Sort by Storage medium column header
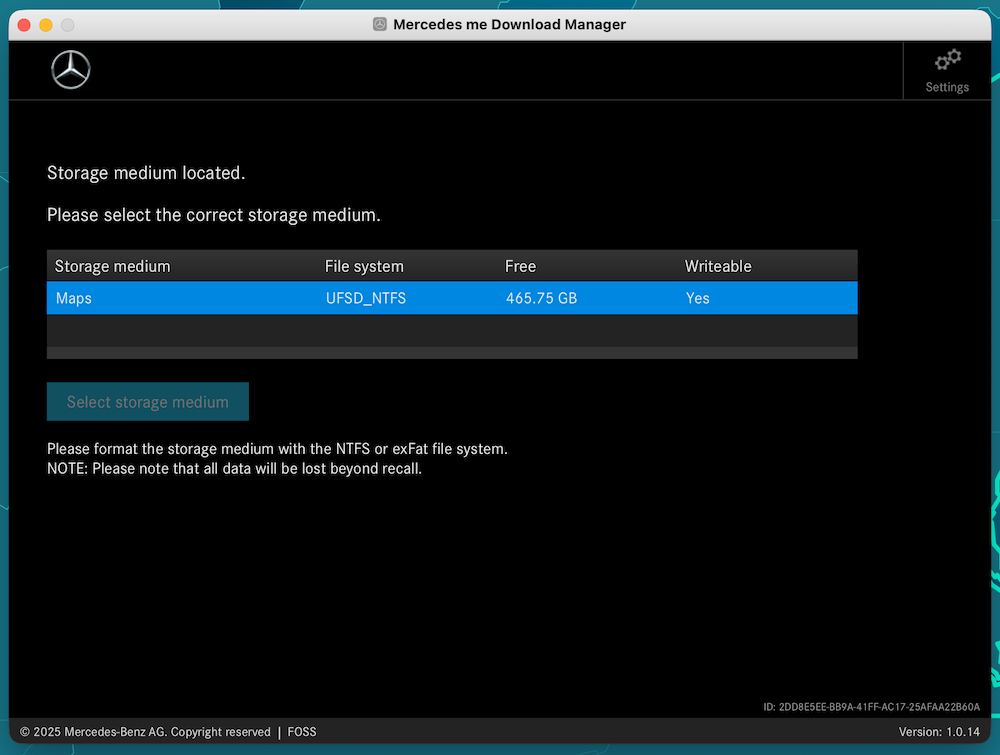This screenshot has width=1000, height=755. [x=113, y=266]
